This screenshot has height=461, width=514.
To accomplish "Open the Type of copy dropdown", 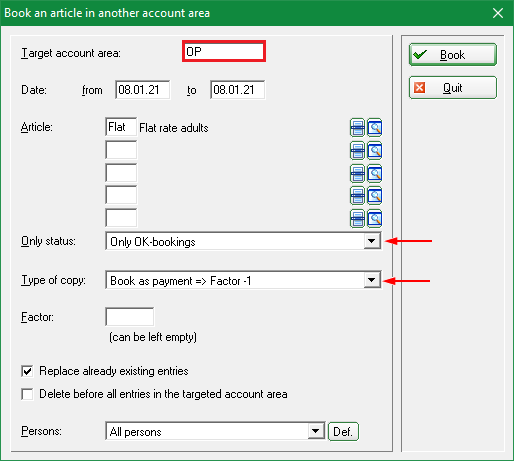I will point(372,280).
